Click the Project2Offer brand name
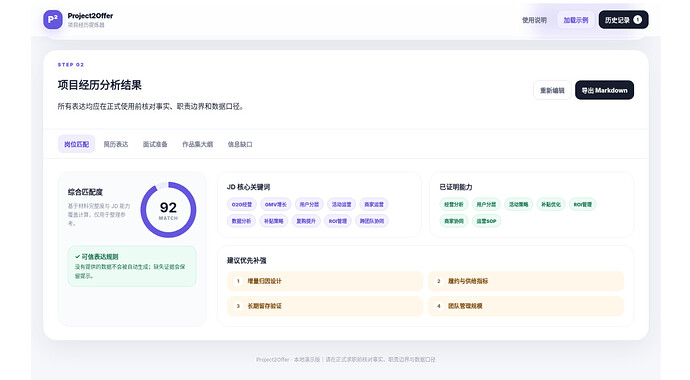The width and height of the screenshot is (690, 380). pos(90,15)
